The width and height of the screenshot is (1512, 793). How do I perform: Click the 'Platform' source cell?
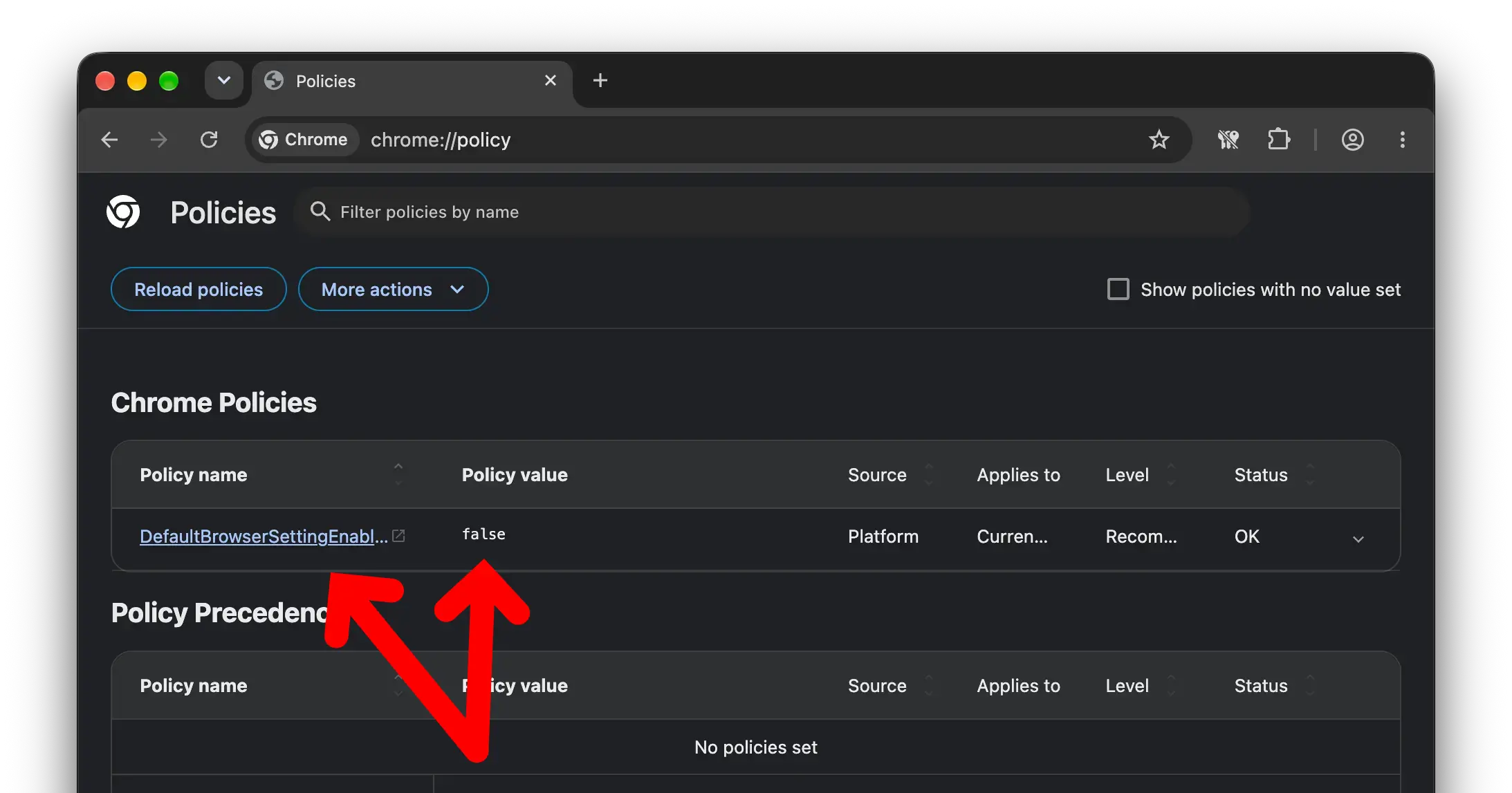tap(883, 537)
